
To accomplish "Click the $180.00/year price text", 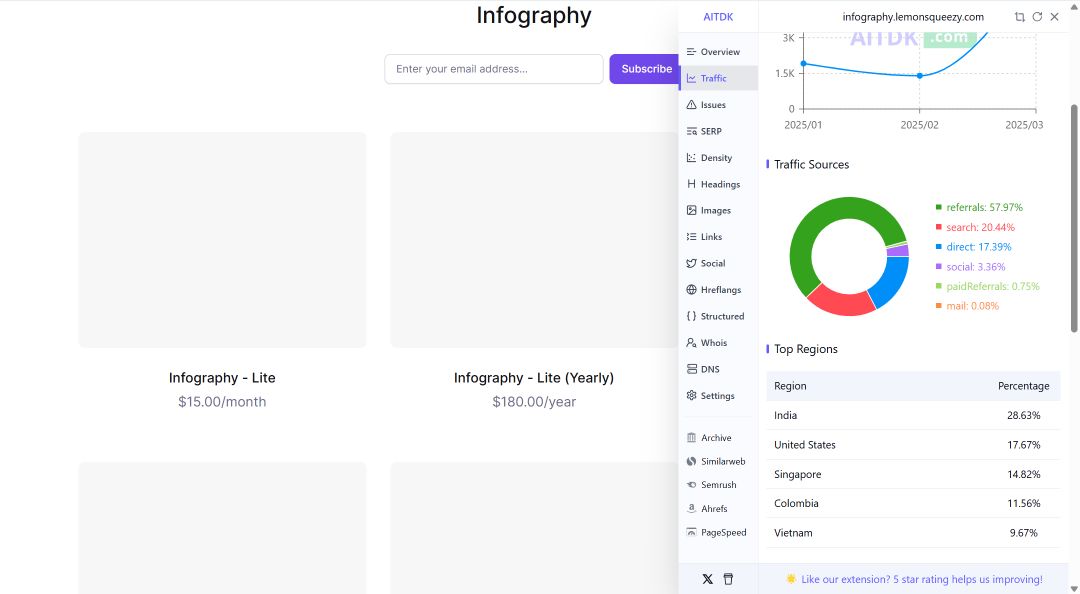I will (x=534, y=402).
